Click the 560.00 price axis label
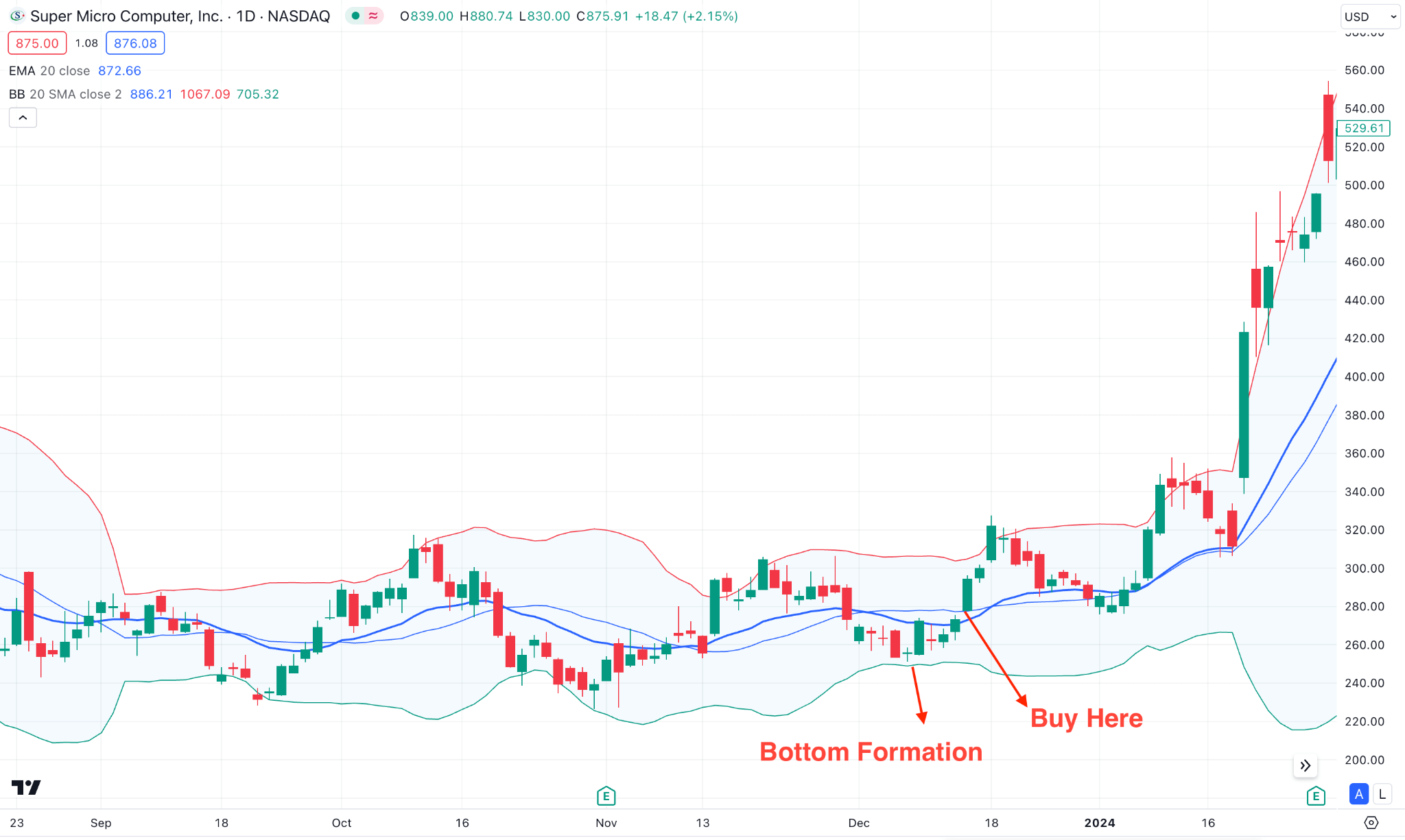1405x840 pixels. click(1364, 70)
